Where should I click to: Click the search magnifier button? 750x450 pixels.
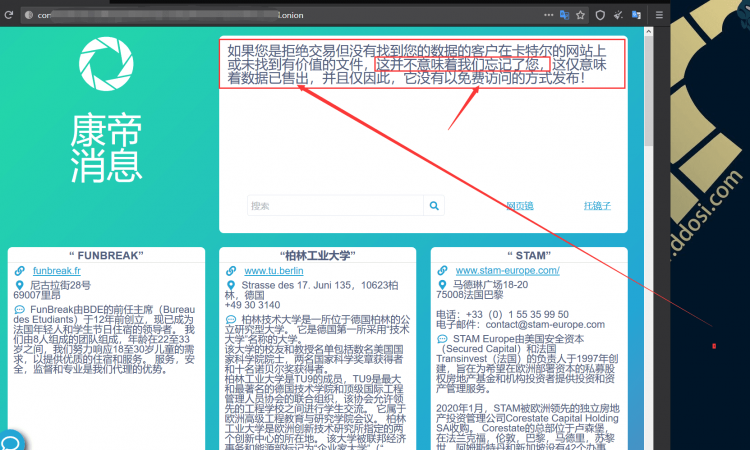(434, 206)
